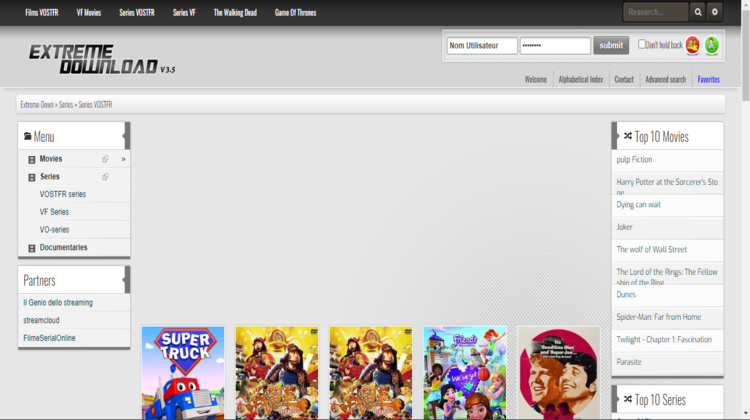Open The Walking Dead menu item
This screenshot has height=420, width=750.
click(x=235, y=12)
